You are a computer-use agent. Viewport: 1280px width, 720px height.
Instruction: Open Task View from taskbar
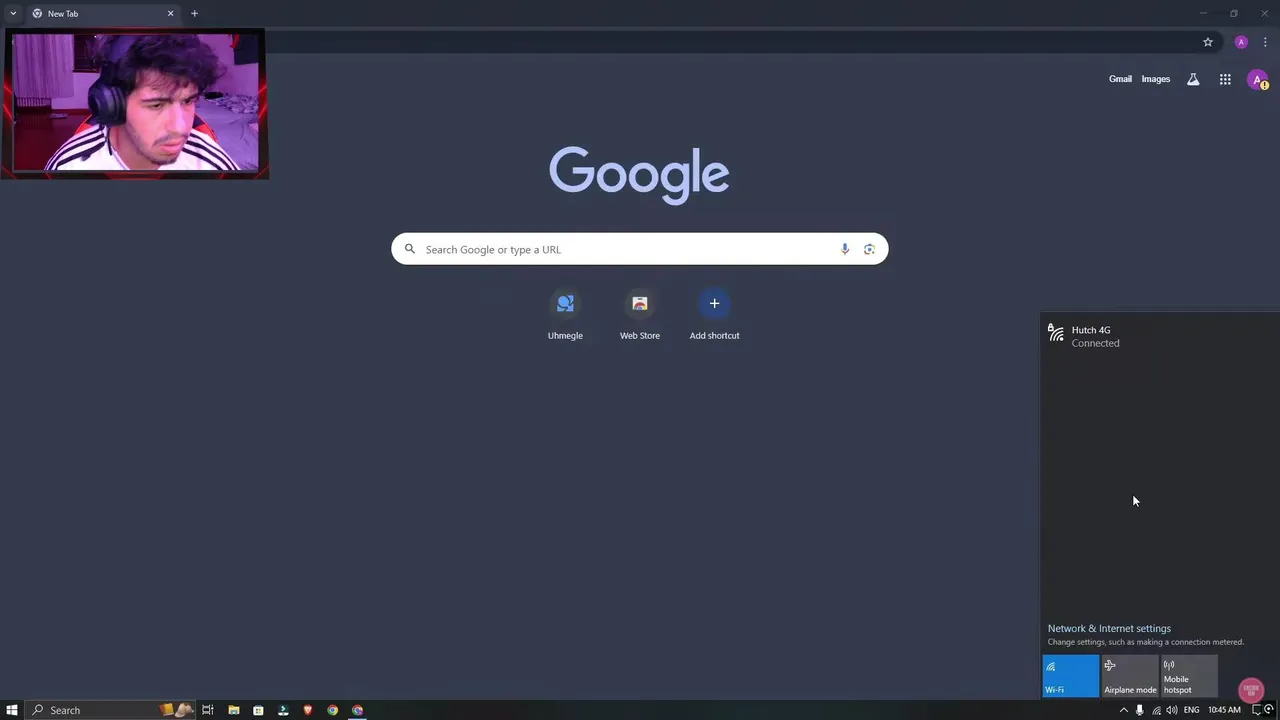click(x=208, y=710)
